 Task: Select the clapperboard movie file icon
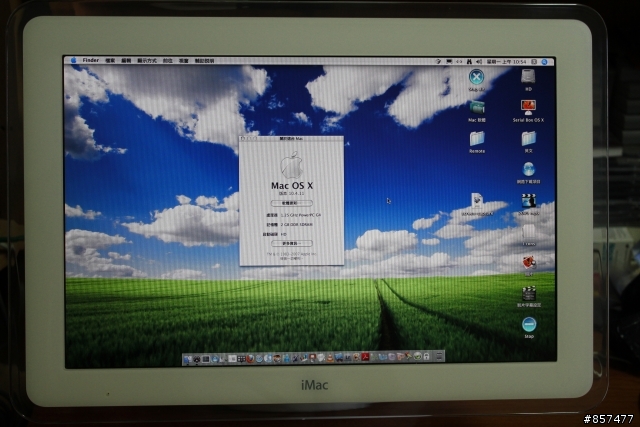coord(529,200)
